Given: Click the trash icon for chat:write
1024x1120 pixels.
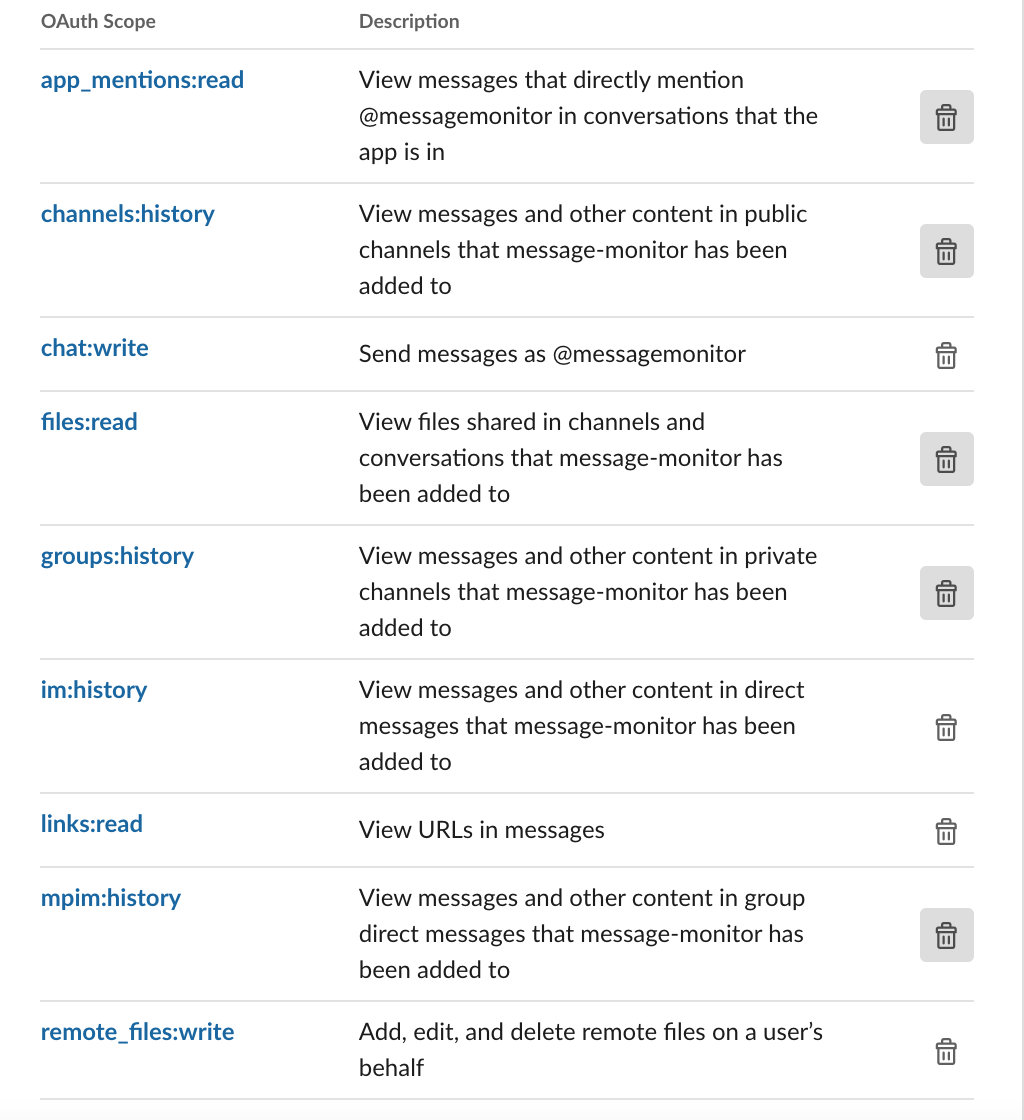Looking at the screenshot, I should pyautogui.click(x=946, y=355).
